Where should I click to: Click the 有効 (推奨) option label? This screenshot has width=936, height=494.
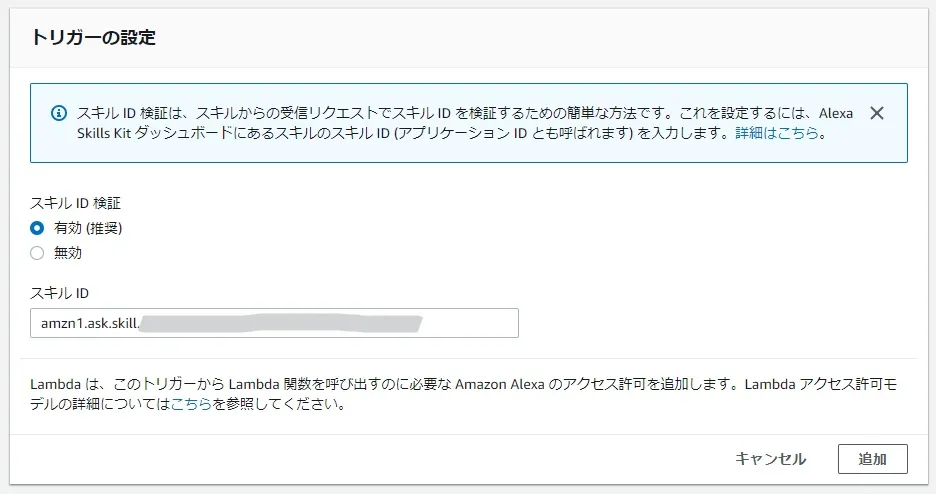[88, 228]
